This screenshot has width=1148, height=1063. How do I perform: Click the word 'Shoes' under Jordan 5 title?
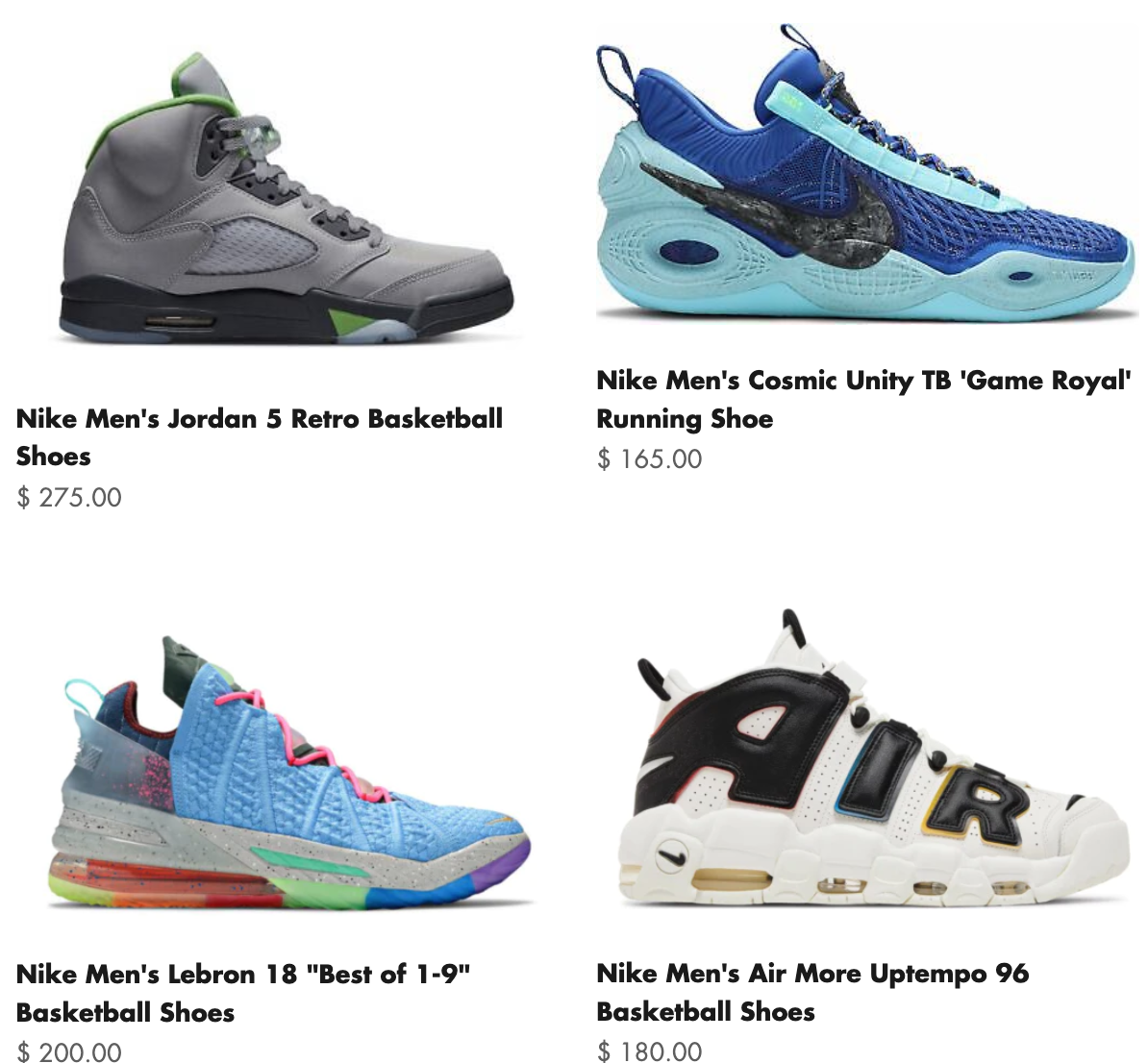pyautogui.click(x=54, y=457)
